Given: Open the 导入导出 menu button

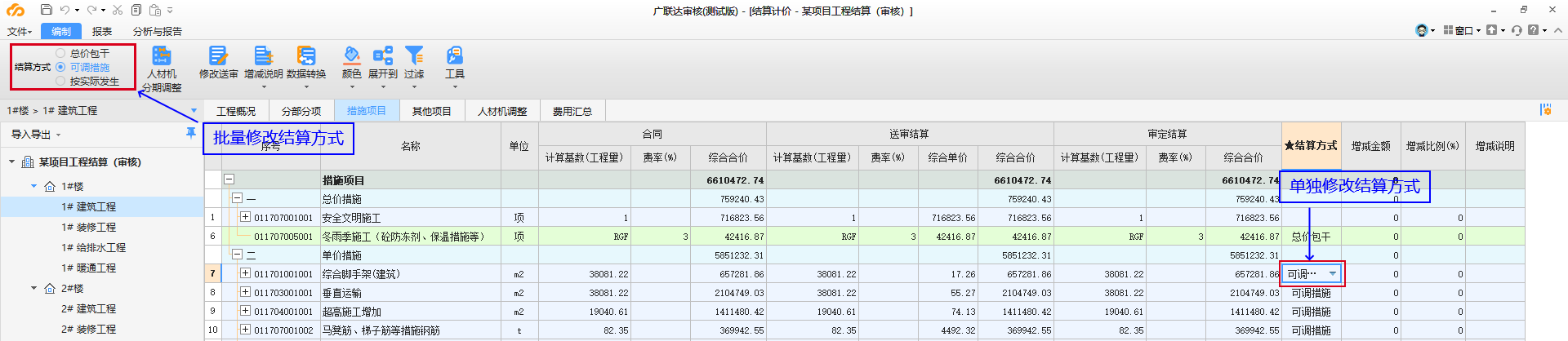Looking at the screenshot, I should pyautogui.click(x=36, y=135).
